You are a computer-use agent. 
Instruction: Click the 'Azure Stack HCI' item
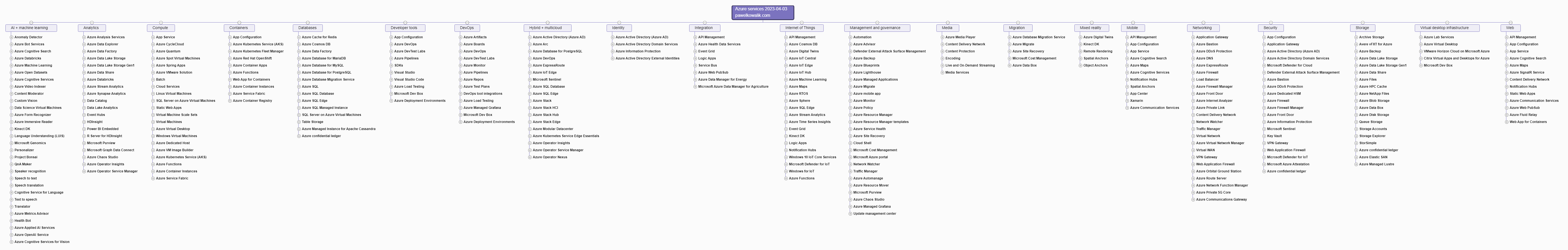[x=545, y=108]
